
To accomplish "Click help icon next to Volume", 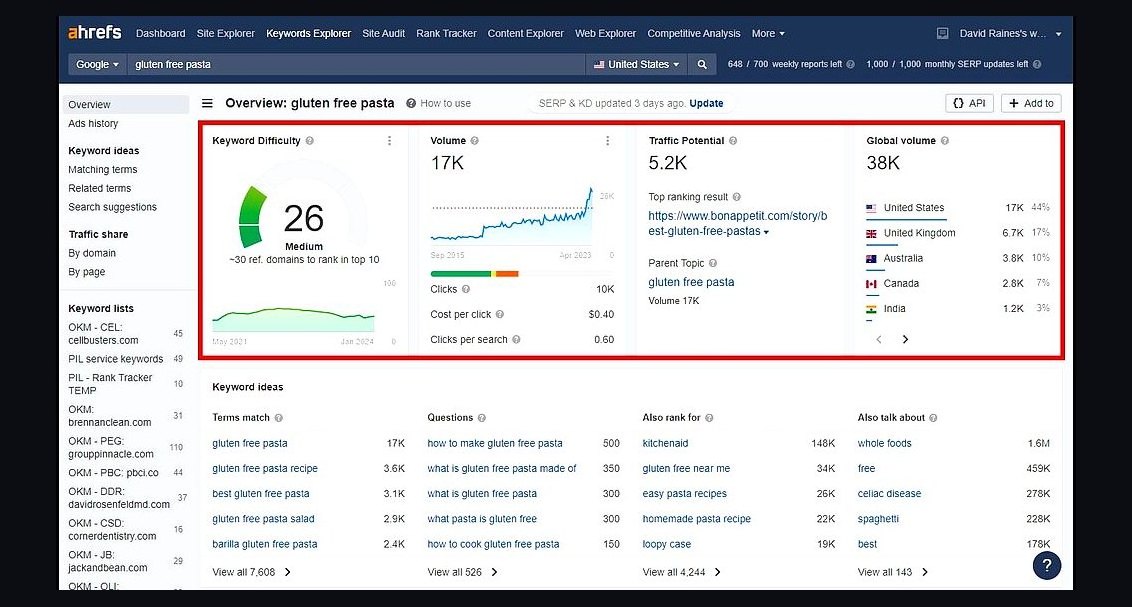I will click(474, 141).
